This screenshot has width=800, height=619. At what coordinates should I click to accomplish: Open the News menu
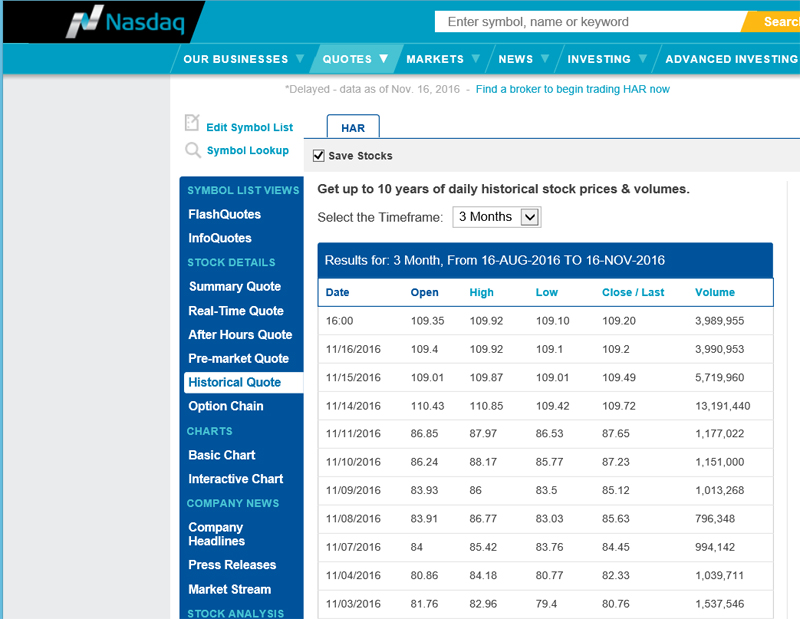(523, 59)
